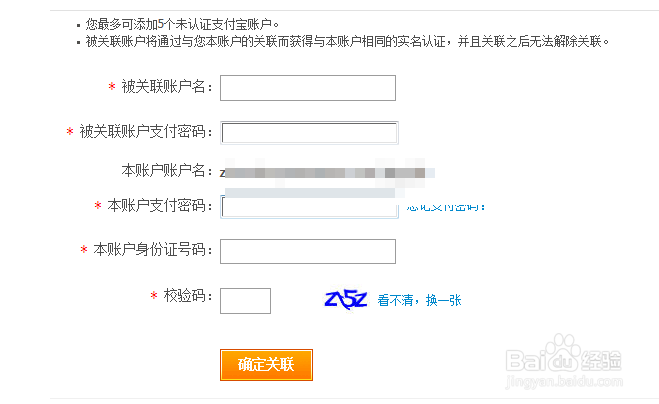The height and width of the screenshot is (404, 659).
Task: Click the 经验 watermark text beside Baidu
Action: click(x=601, y=361)
